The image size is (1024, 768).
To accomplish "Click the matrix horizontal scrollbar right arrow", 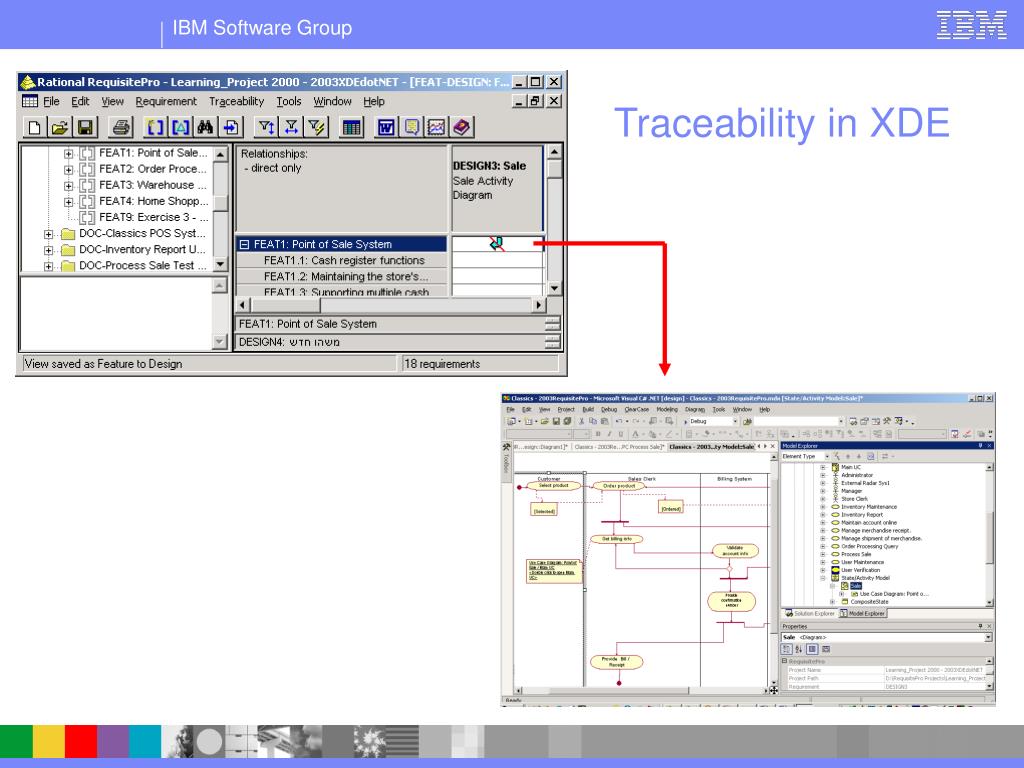I will pos(538,305).
